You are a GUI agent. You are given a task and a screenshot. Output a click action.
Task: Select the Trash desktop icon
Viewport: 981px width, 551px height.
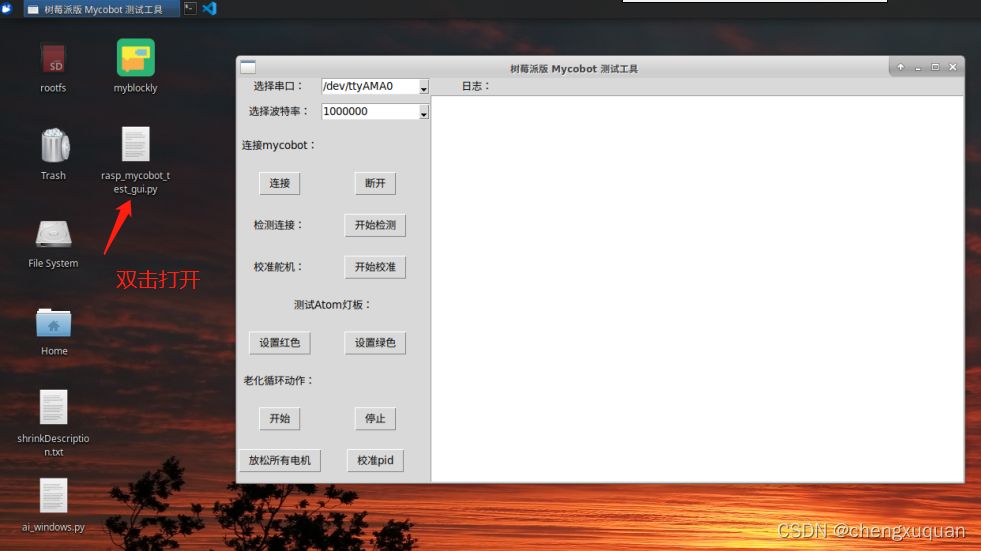coord(54,145)
